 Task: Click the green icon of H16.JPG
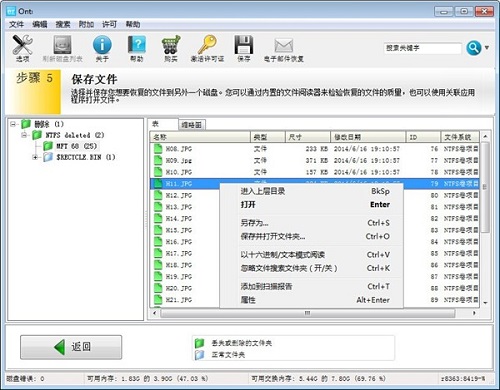pyautogui.click(x=158, y=242)
